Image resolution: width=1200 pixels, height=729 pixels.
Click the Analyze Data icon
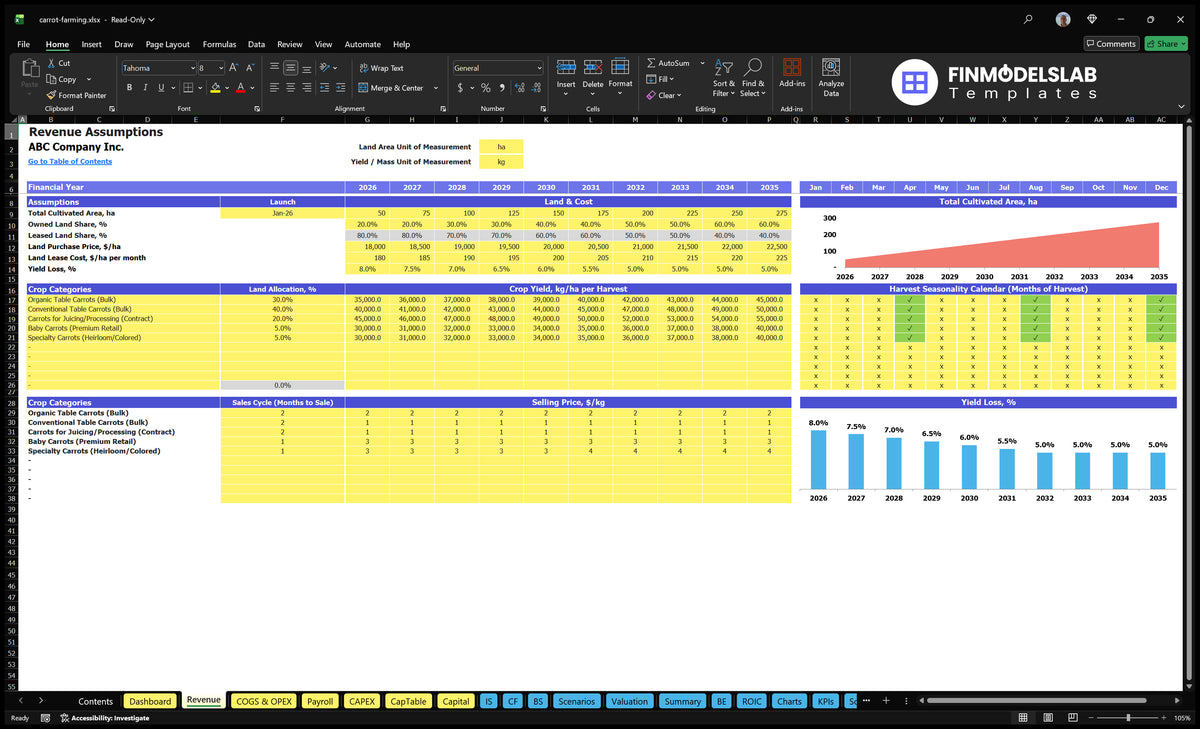(x=830, y=67)
